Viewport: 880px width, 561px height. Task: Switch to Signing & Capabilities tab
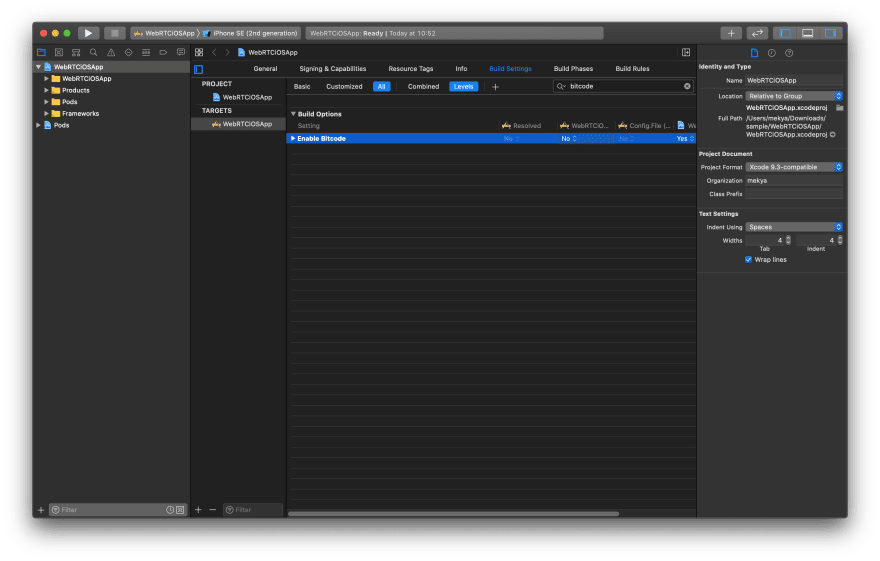[332, 68]
